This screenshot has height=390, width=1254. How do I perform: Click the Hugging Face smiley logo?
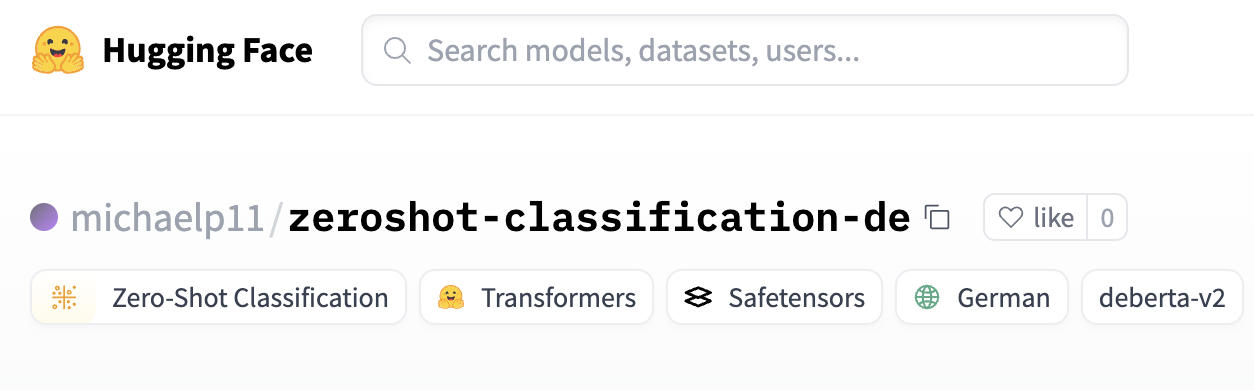point(57,50)
